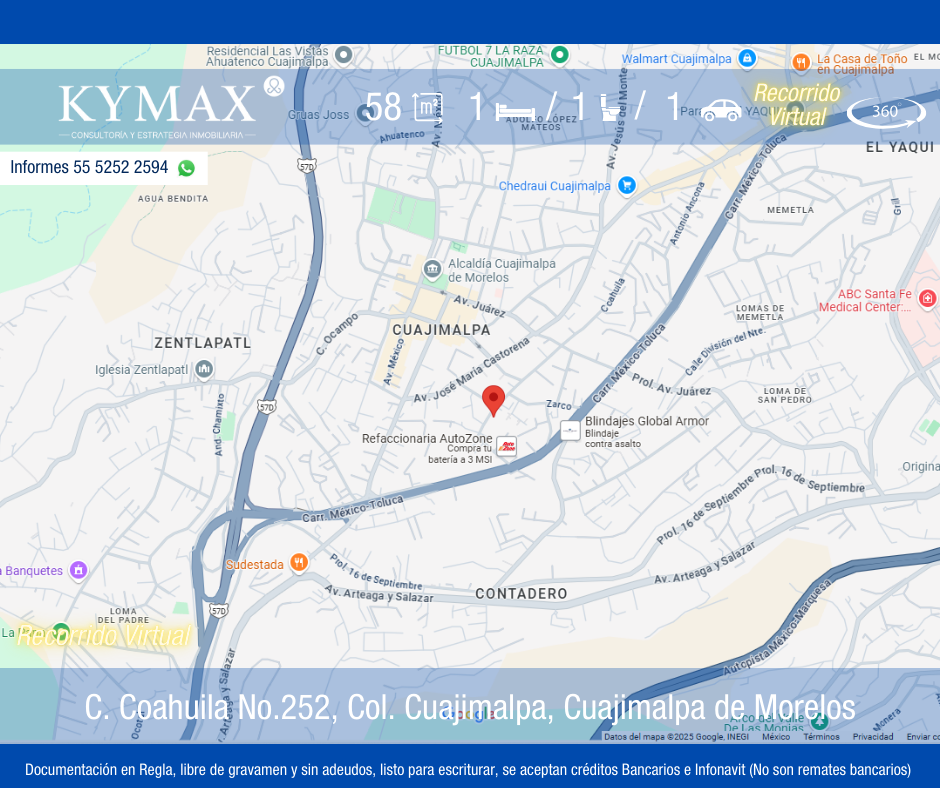The height and width of the screenshot is (788, 940).
Task: Click the C. Ocampo street label
Action: tap(337, 333)
